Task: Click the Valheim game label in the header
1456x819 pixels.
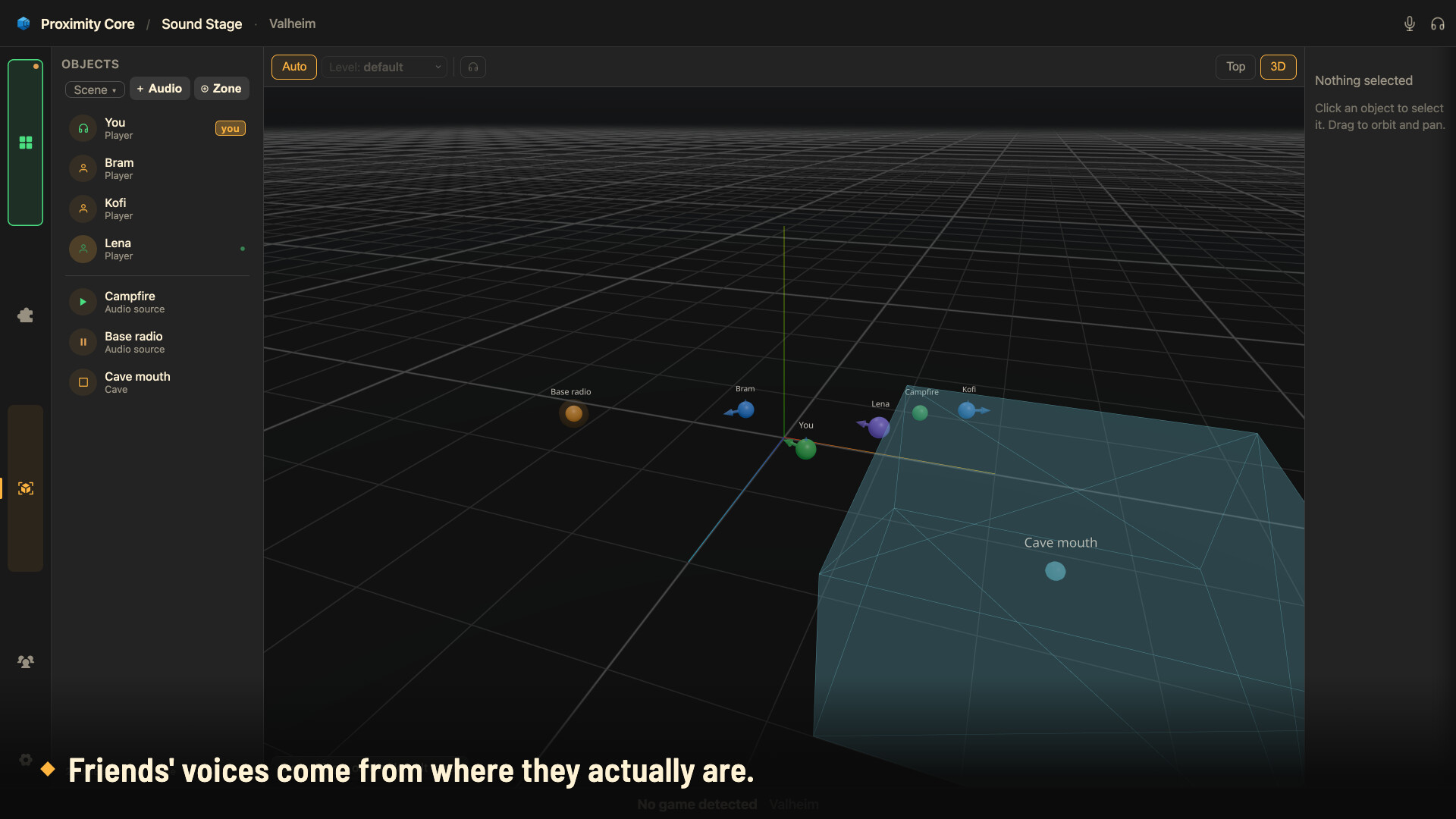Action: pyautogui.click(x=292, y=24)
